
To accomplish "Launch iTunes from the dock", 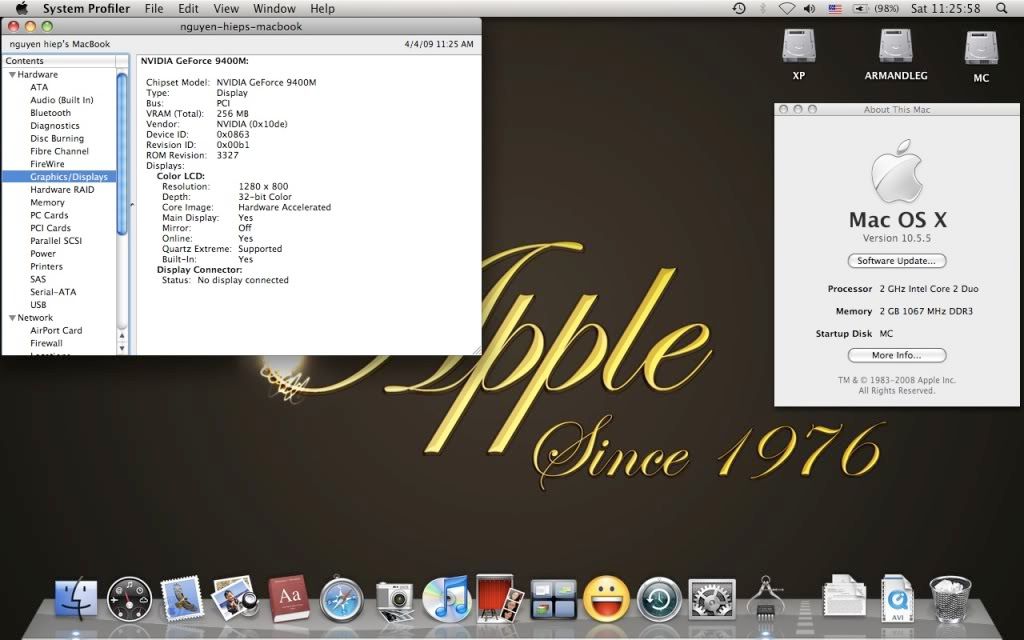I will coord(446,598).
